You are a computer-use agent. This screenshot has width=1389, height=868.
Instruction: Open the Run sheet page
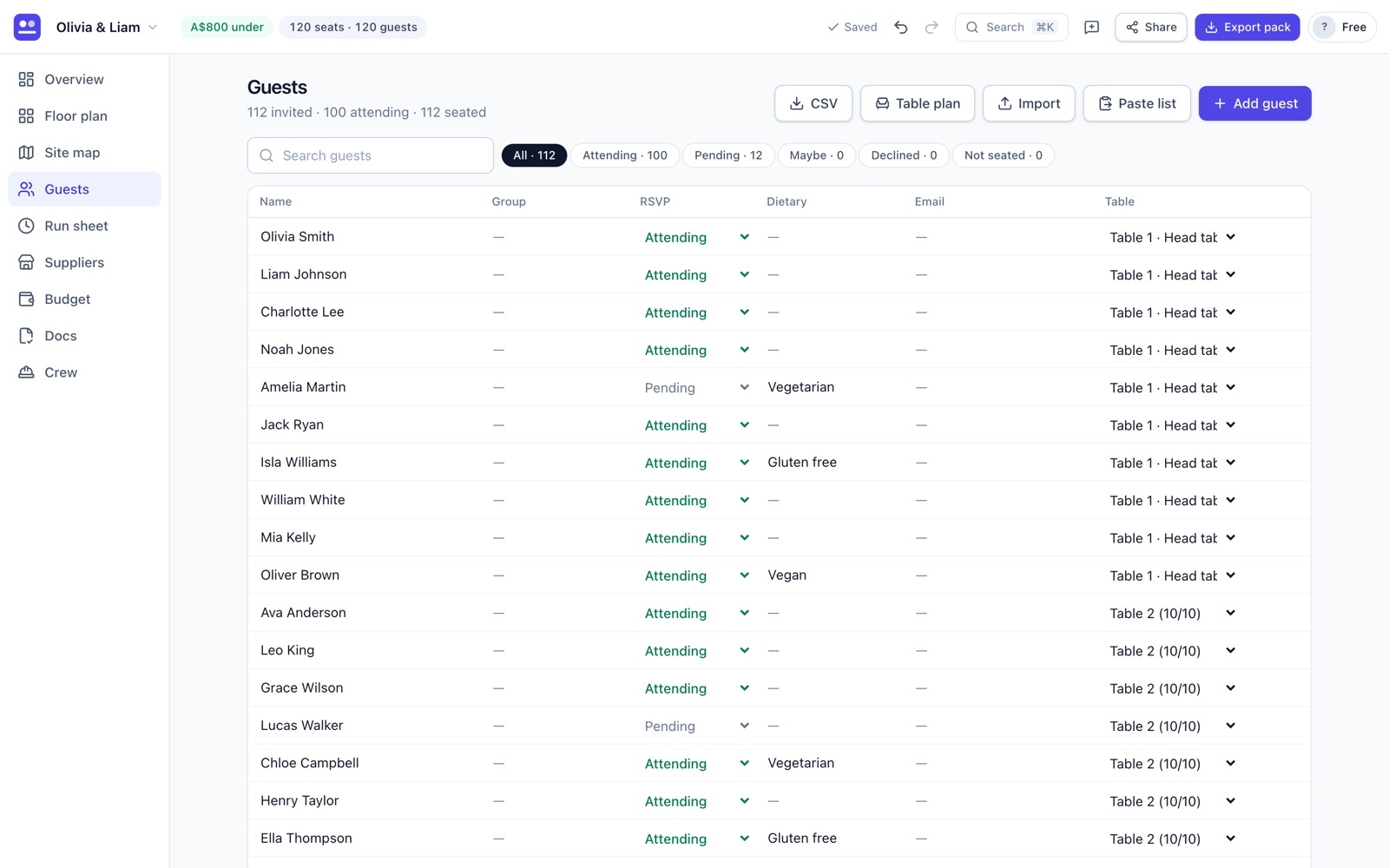[x=84, y=226]
